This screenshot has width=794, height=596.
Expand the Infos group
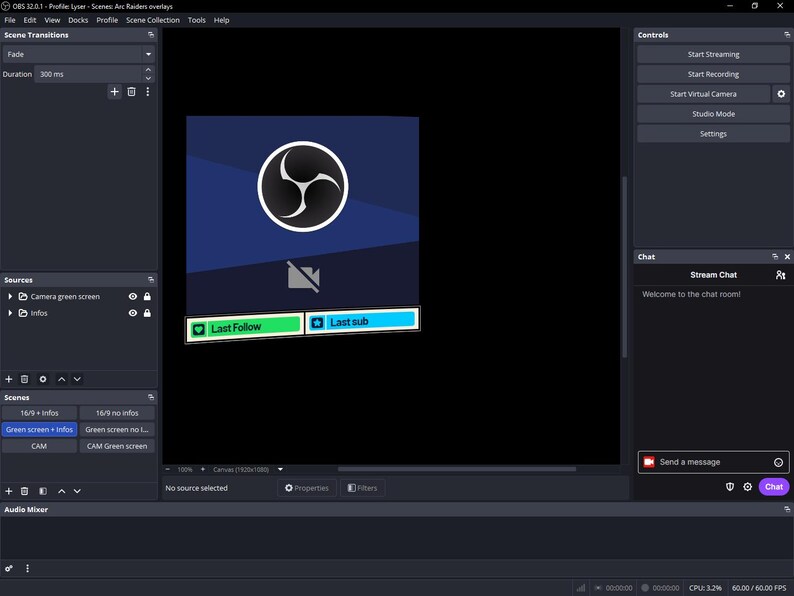click(10, 313)
